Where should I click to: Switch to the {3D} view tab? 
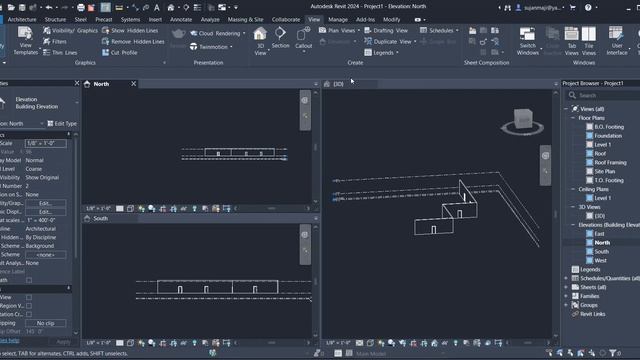[338, 84]
